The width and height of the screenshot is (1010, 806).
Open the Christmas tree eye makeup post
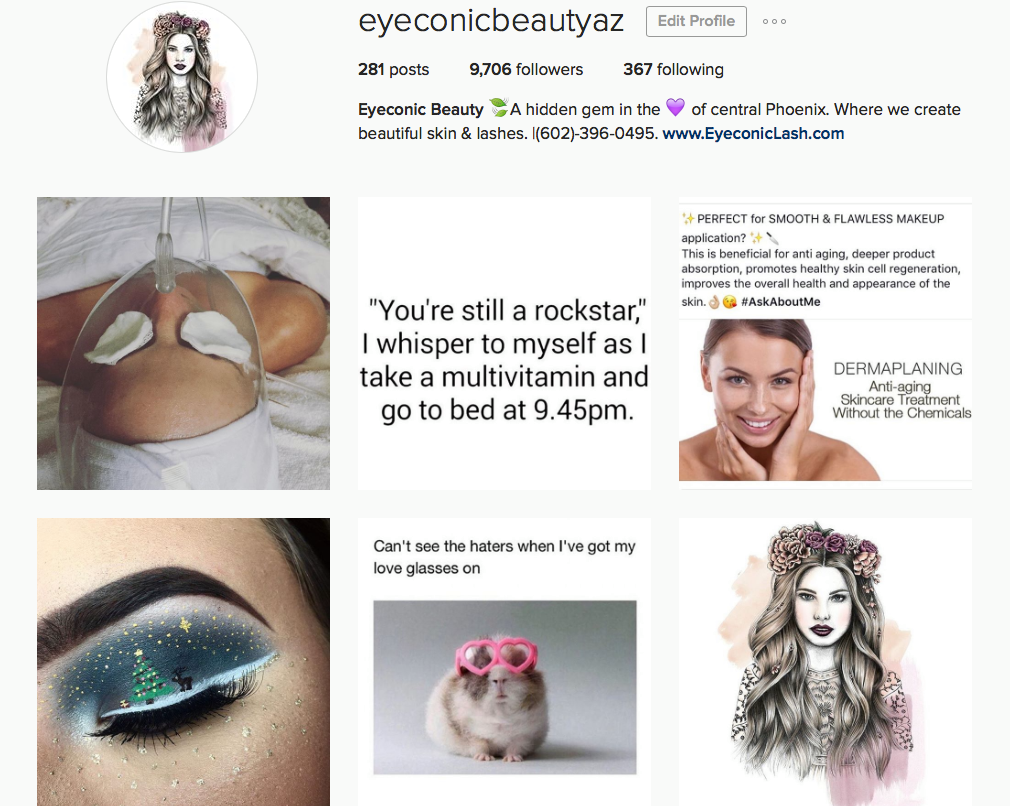[184, 662]
